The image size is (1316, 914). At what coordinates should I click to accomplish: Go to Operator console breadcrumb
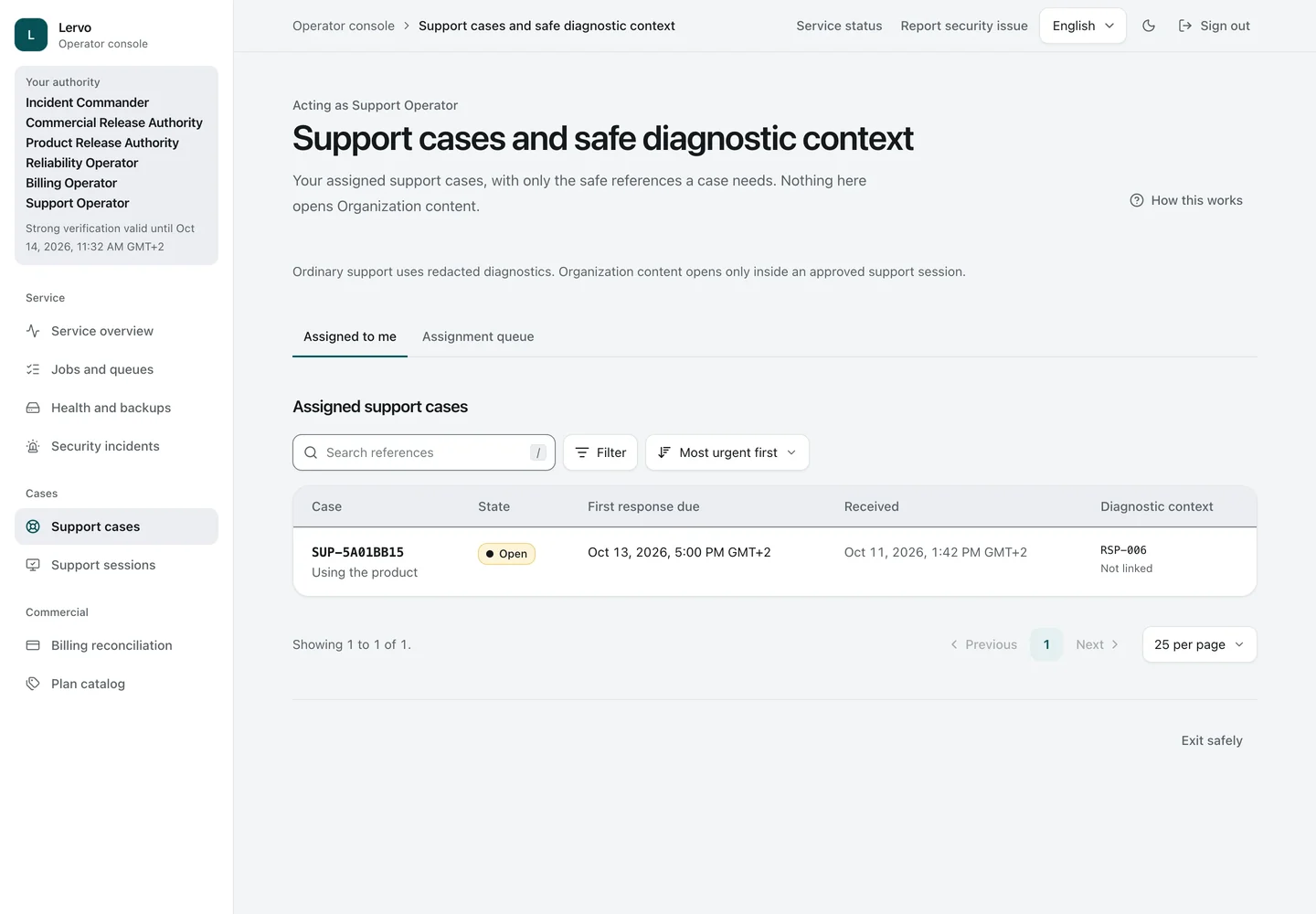pyautogui.click(x=344, y=26)
